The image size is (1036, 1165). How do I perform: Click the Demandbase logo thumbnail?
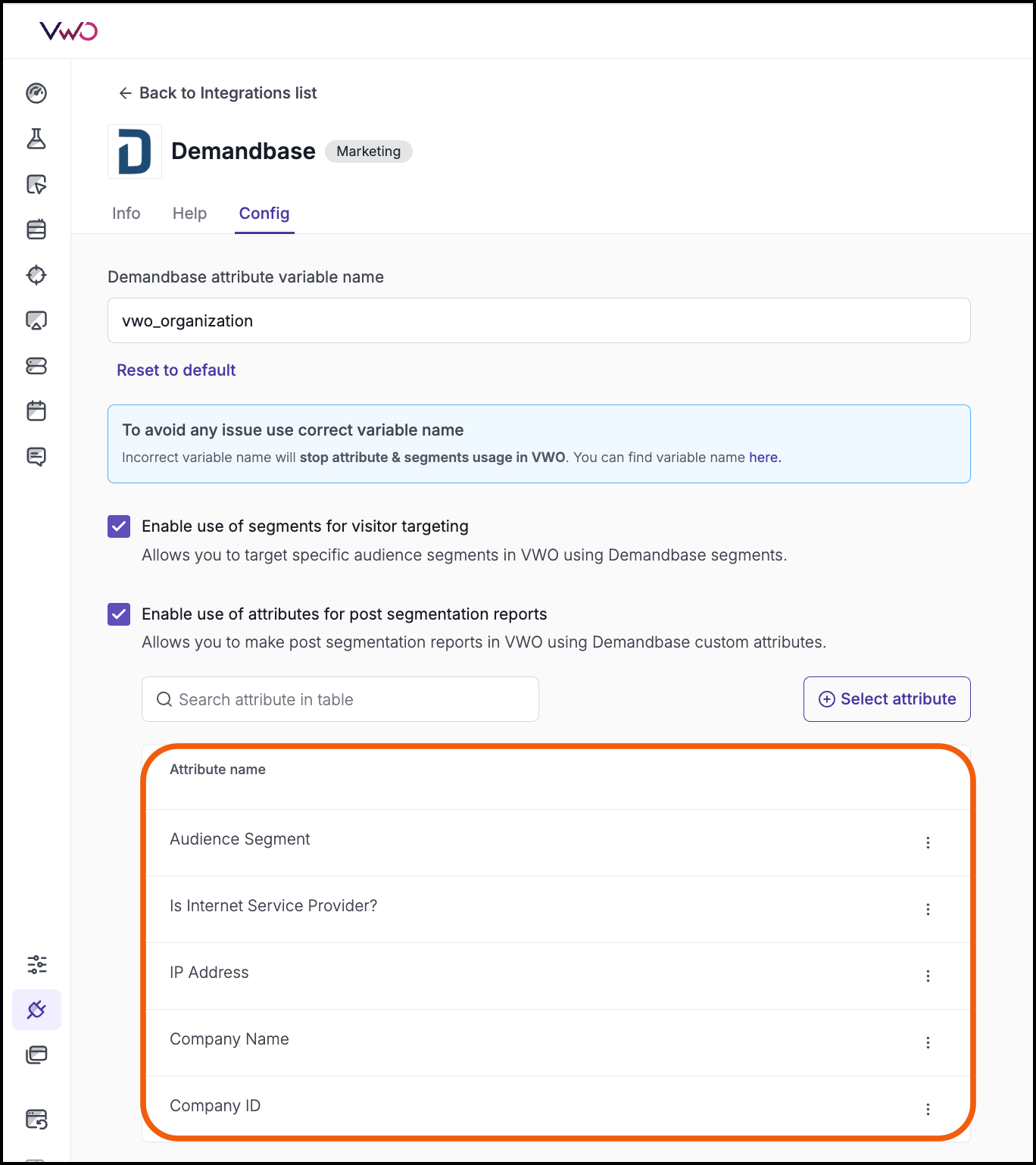pyautogui.click(x=135, y=151)
